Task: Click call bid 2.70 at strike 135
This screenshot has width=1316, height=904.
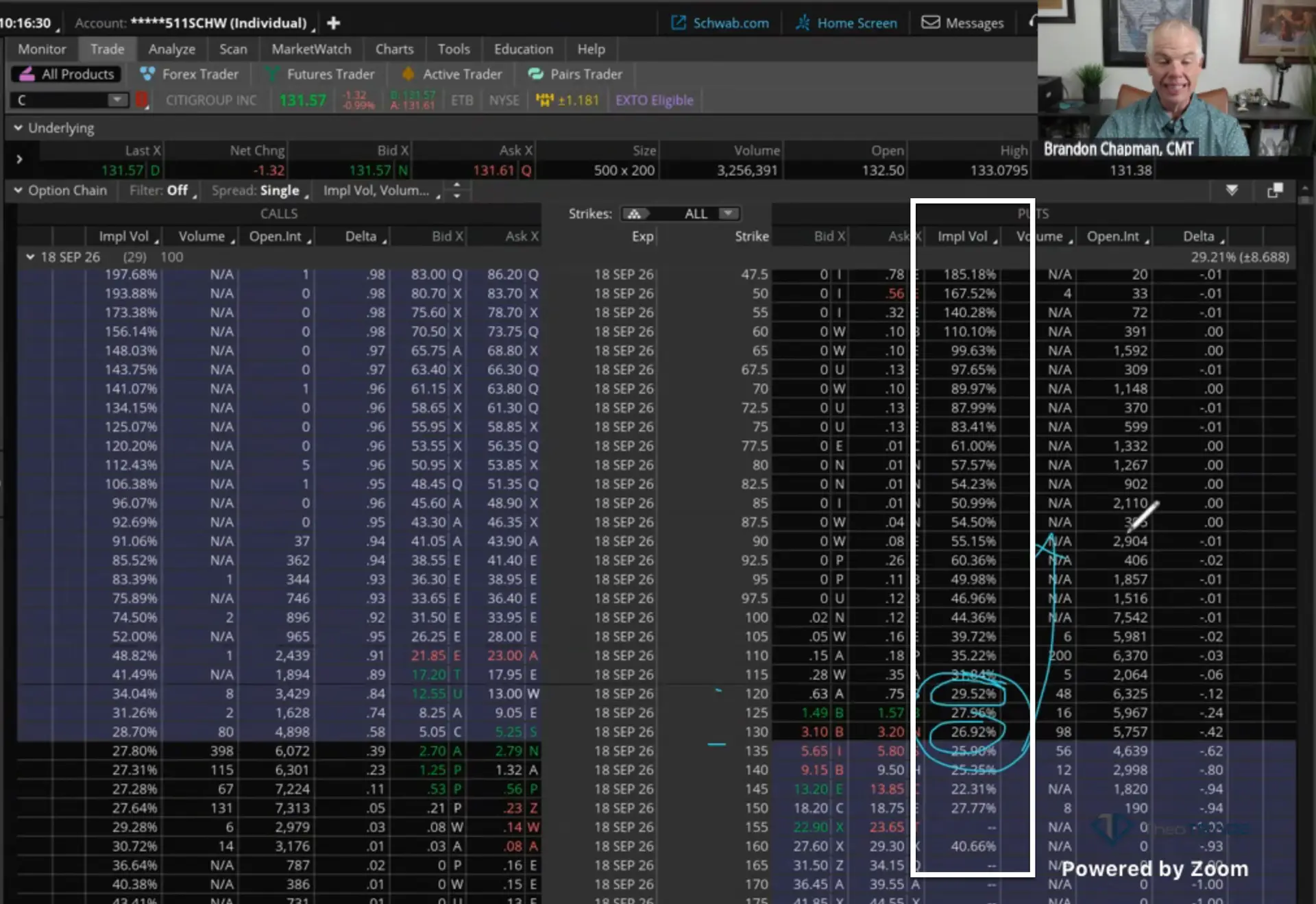Action: (x=433, y=751)
